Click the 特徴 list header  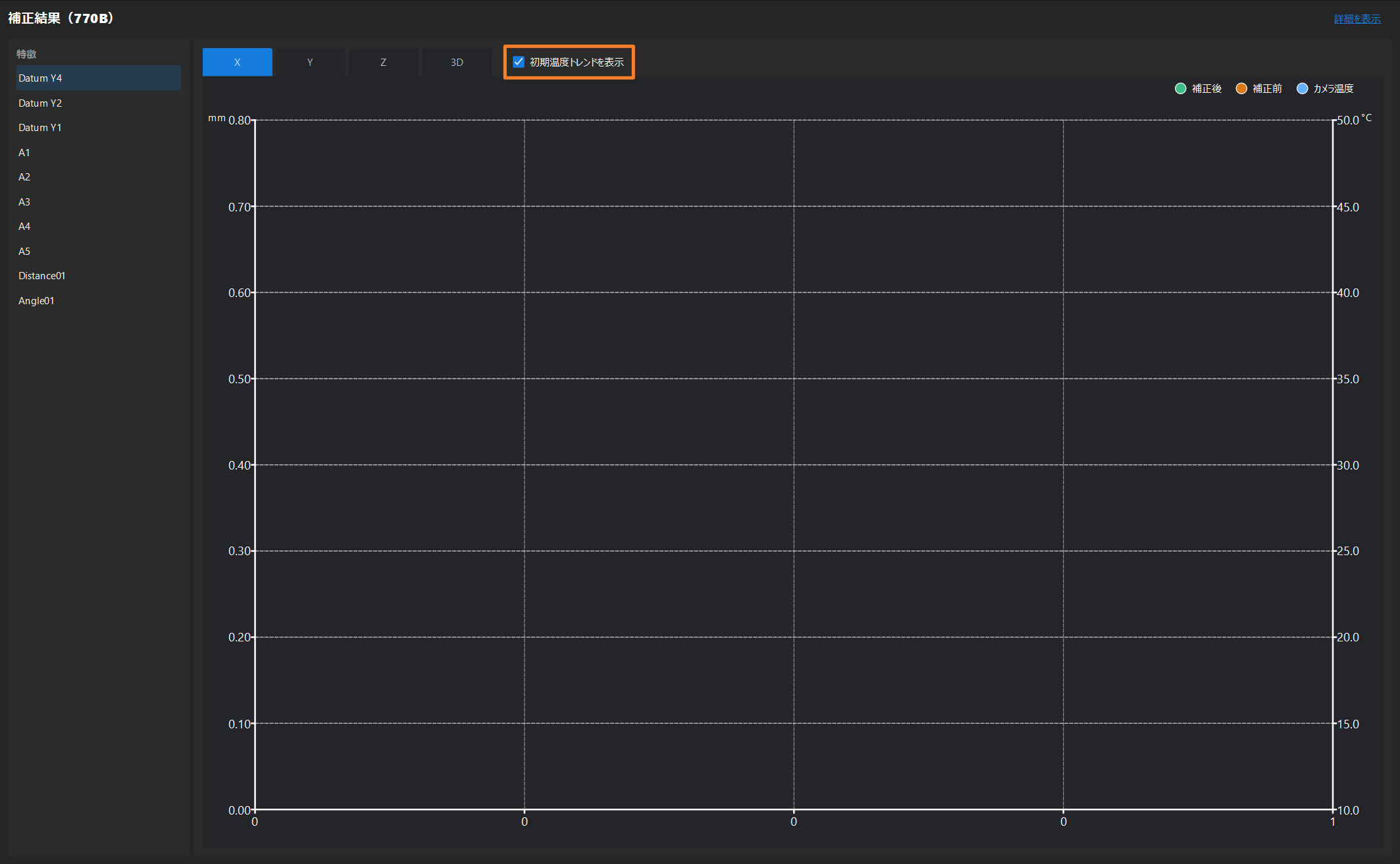(x=26, y=54)
